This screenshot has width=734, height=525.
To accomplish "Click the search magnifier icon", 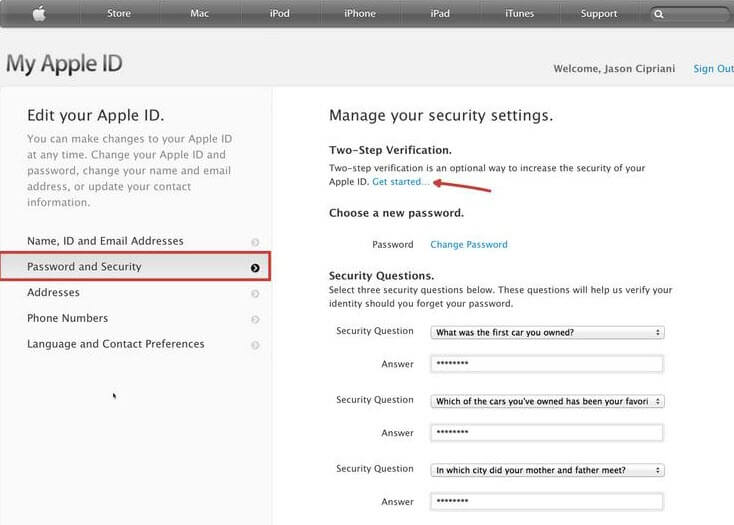I will pyautogui.click(x=659, y=14).
